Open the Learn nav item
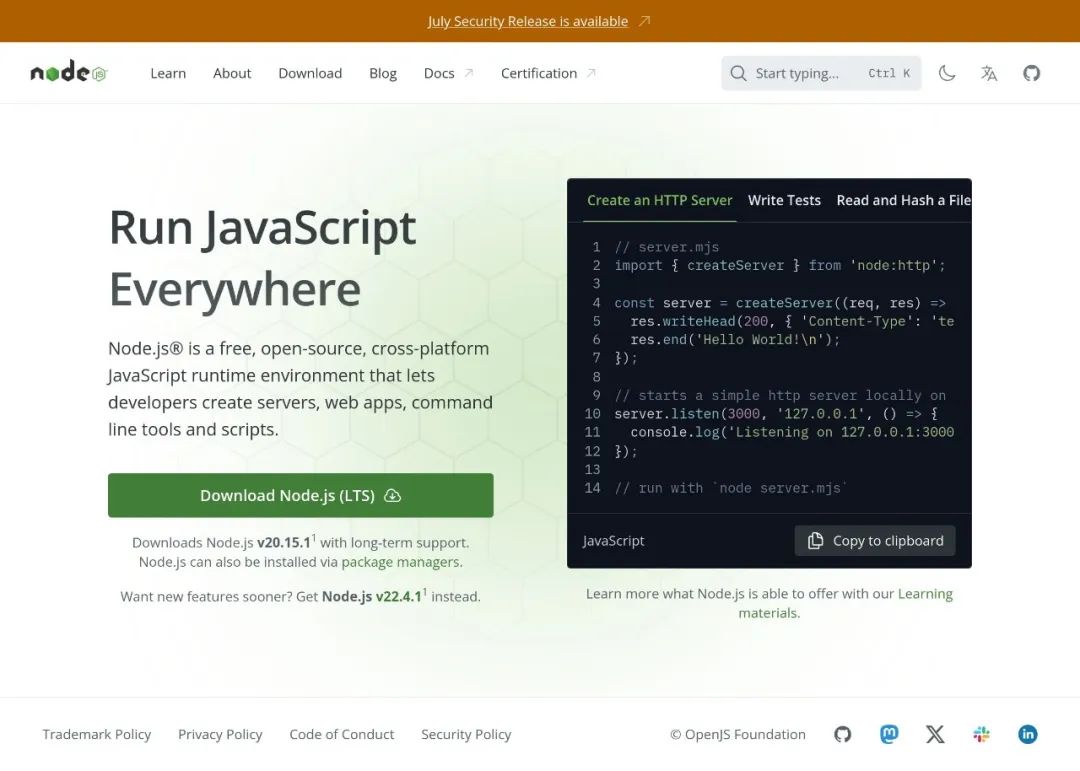 click(168, 73)
